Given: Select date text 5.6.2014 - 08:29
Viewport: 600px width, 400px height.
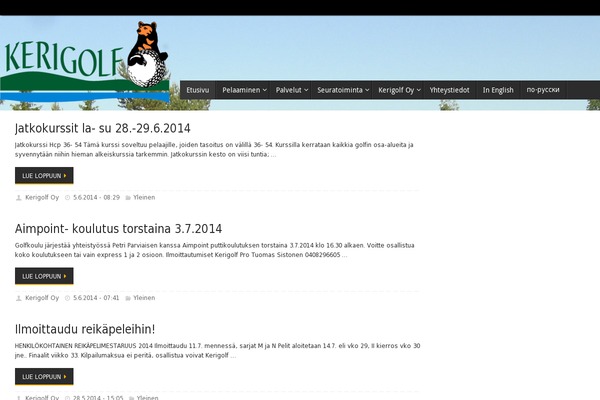Looking at the screenshot, I should click(96, 198).
